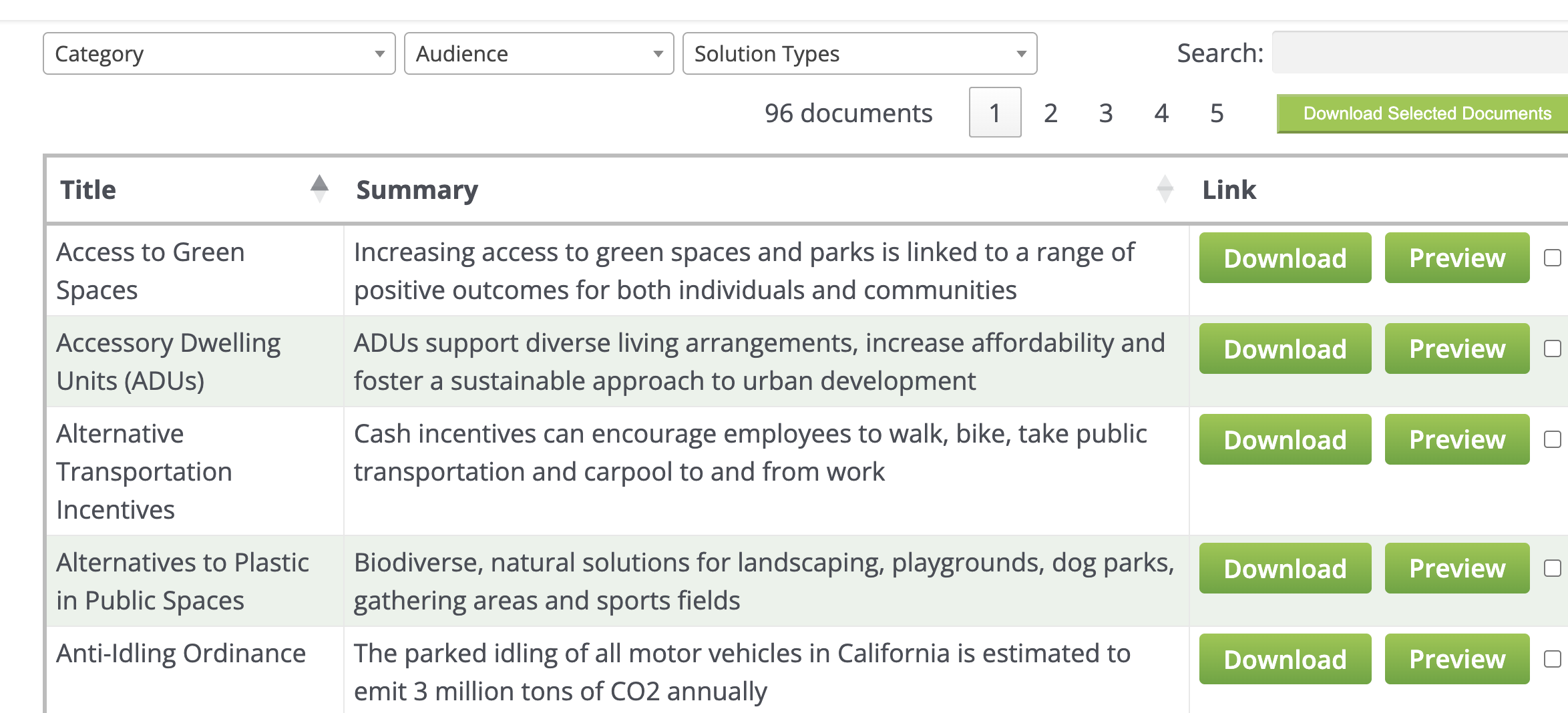Check the Access to Green Spaces checkbox
This screenshot has width=1568, height=713.
(1553, 258)
